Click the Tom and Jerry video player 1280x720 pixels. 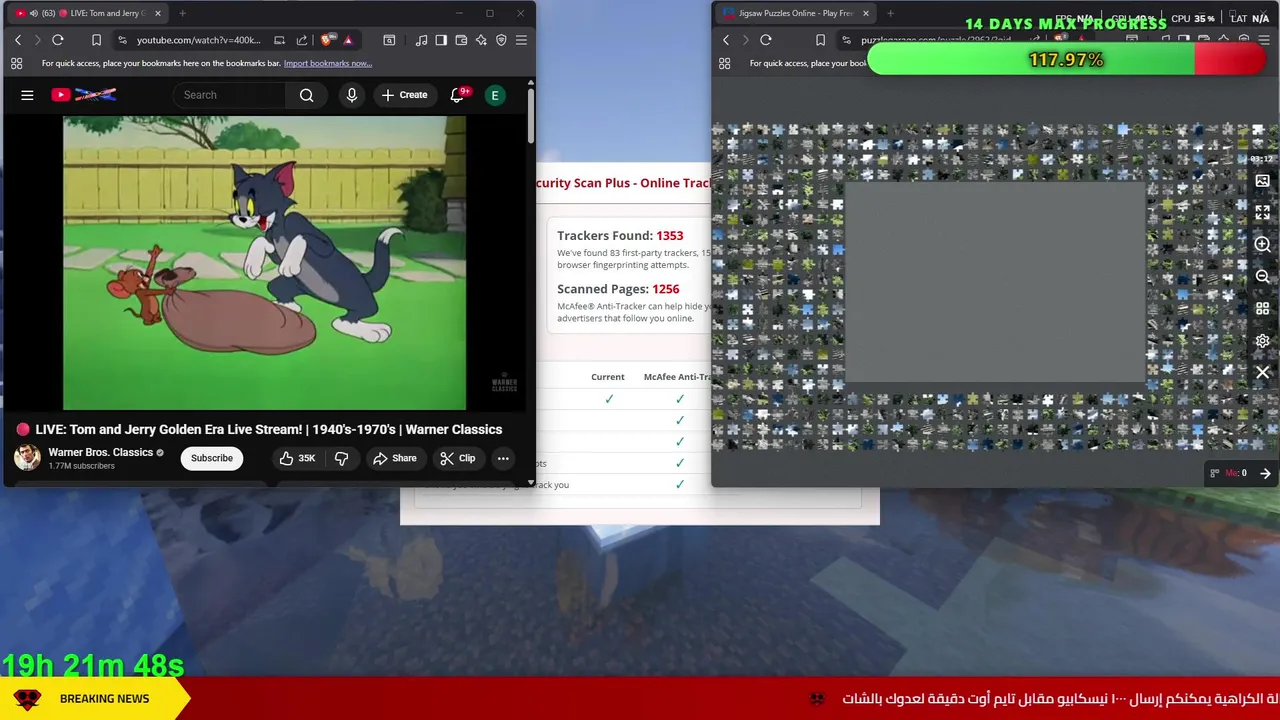coord(264,263)
